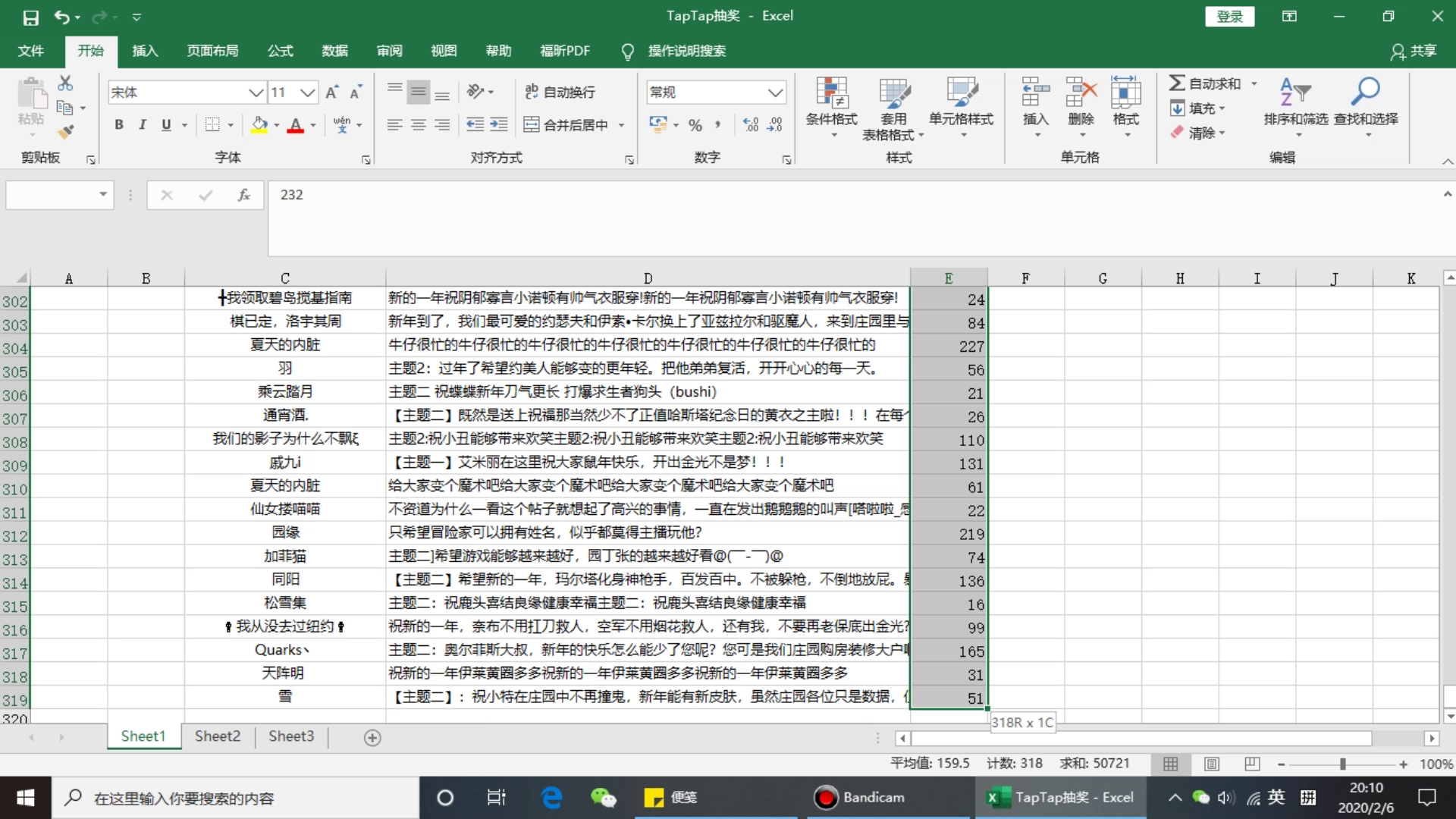Open the font name dropdown (宋体)

pos(256,93)
